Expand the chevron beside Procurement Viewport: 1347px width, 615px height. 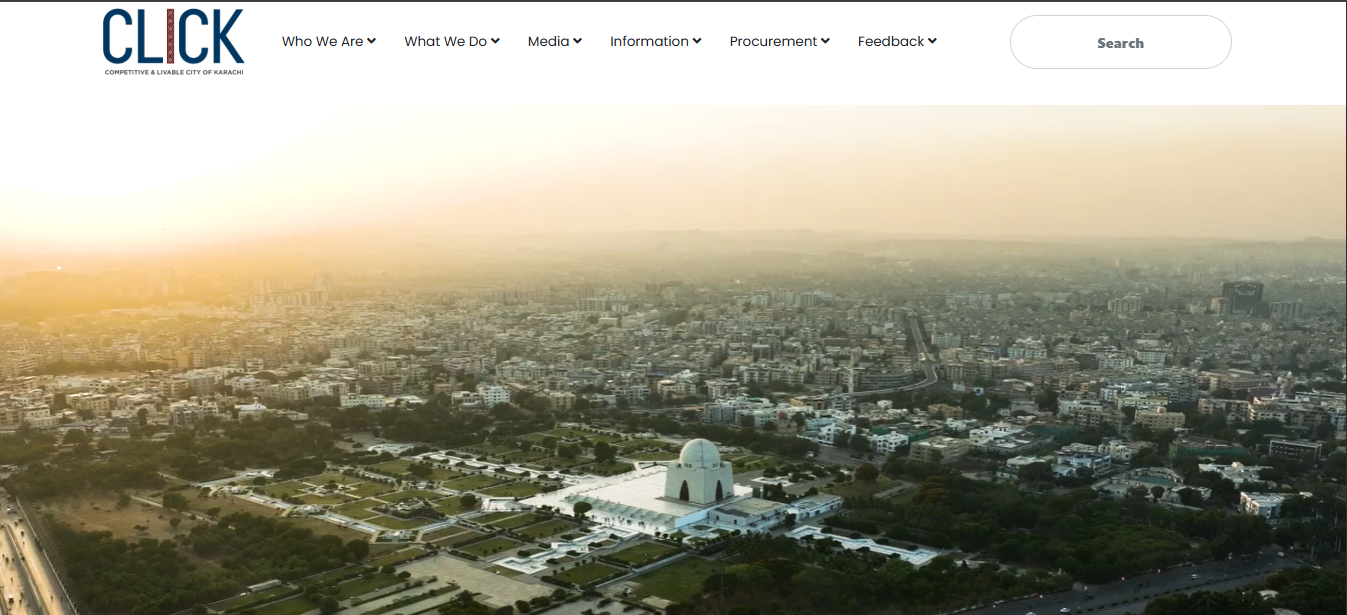tap(825, 41)
